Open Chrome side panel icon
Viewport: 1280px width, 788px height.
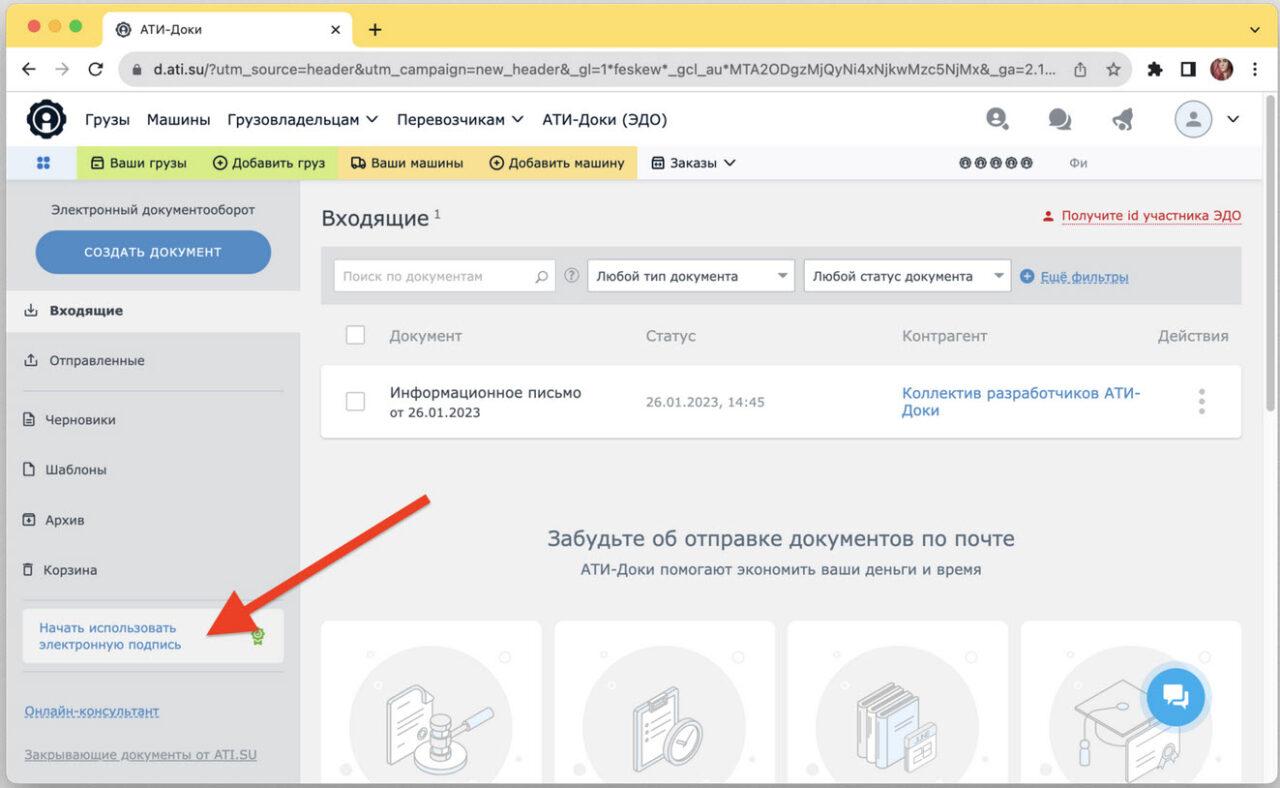click(1188, 70)
